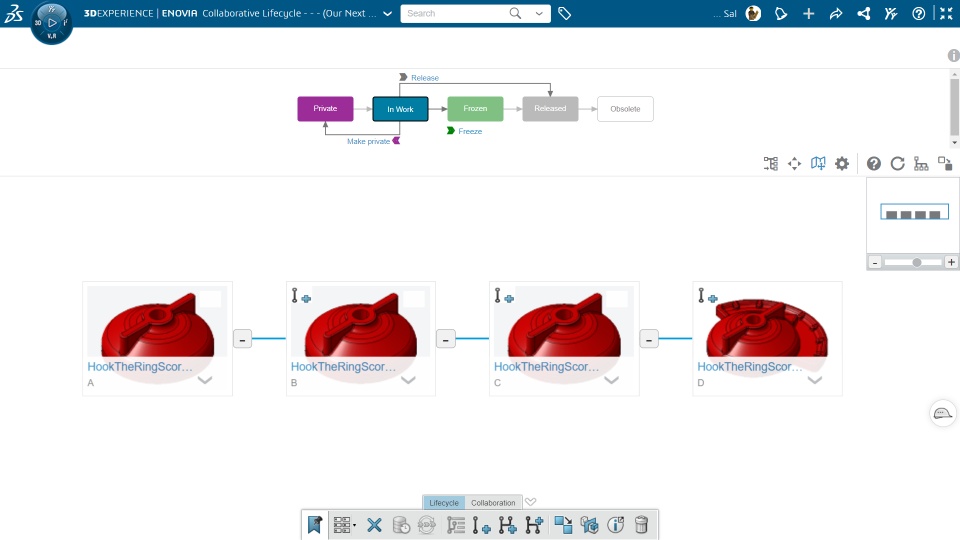Collapse the node between revisions A and B

(242, 339)
